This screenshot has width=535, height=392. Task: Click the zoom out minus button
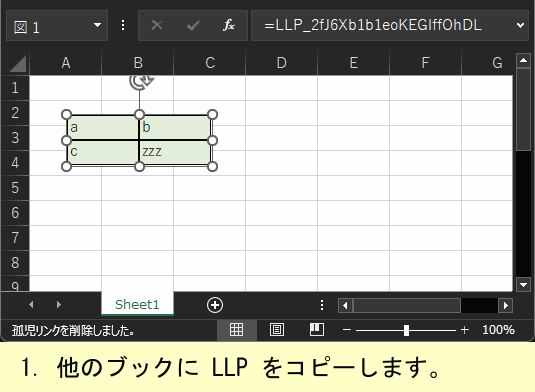347,330
